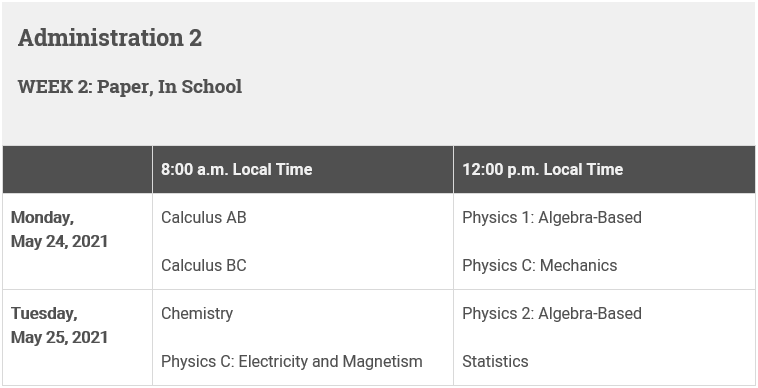Viewport: 758px width, 388px height.
Task: Open Physics C: Electricity and Magnetism entry
Action: (x=292, y=361)
